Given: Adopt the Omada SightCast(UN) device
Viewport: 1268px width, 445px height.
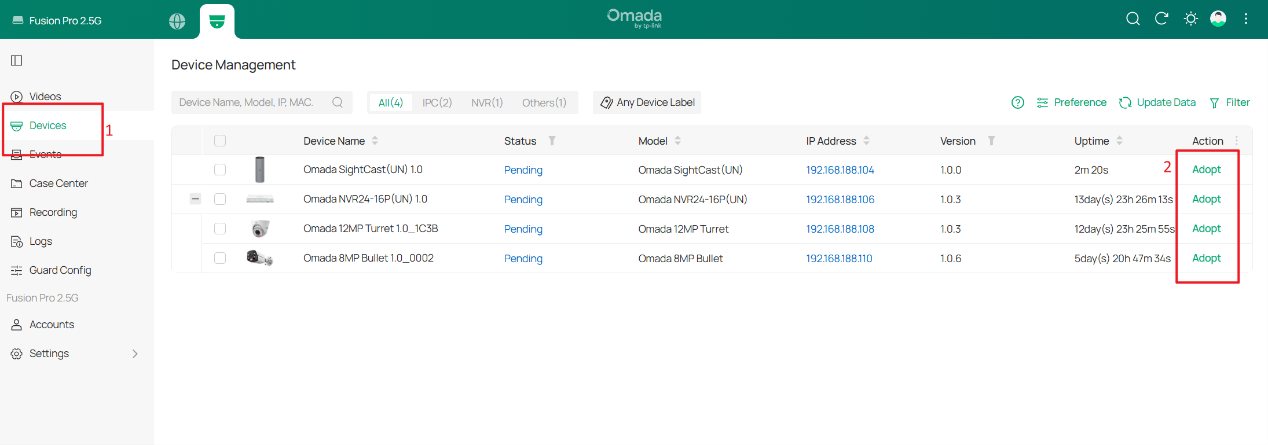Looking at the screenshot, I should pos(1207,170).
